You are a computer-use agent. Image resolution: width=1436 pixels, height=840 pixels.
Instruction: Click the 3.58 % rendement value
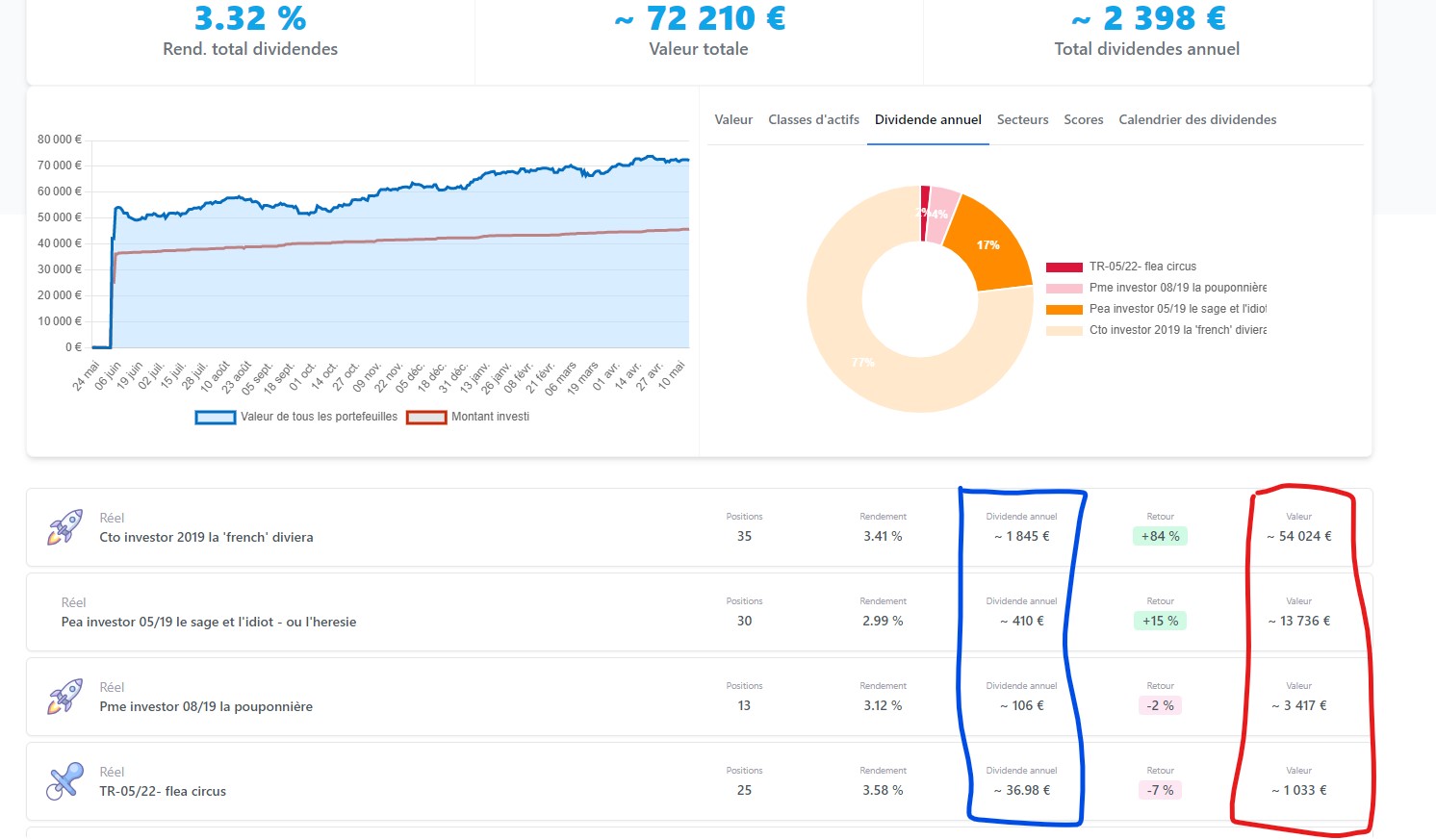pyautogui.click(x=883, y=790)
